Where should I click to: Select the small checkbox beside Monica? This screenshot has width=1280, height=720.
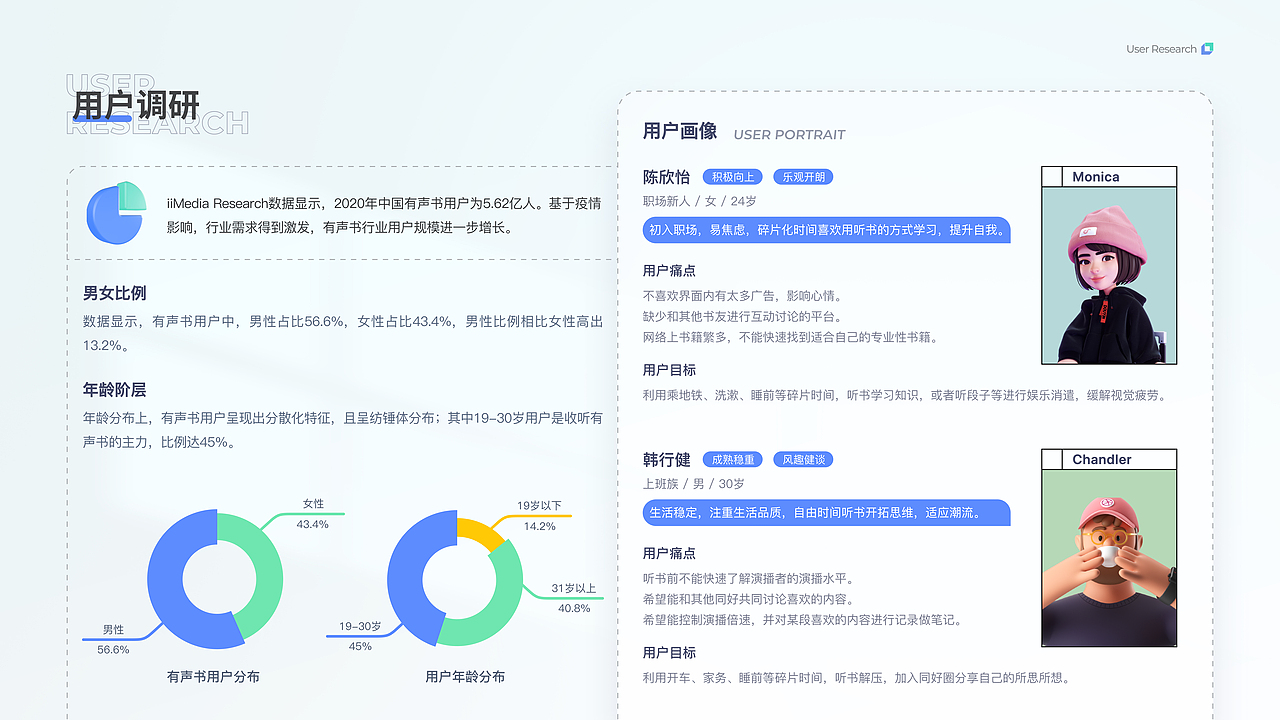(1052, 177)
